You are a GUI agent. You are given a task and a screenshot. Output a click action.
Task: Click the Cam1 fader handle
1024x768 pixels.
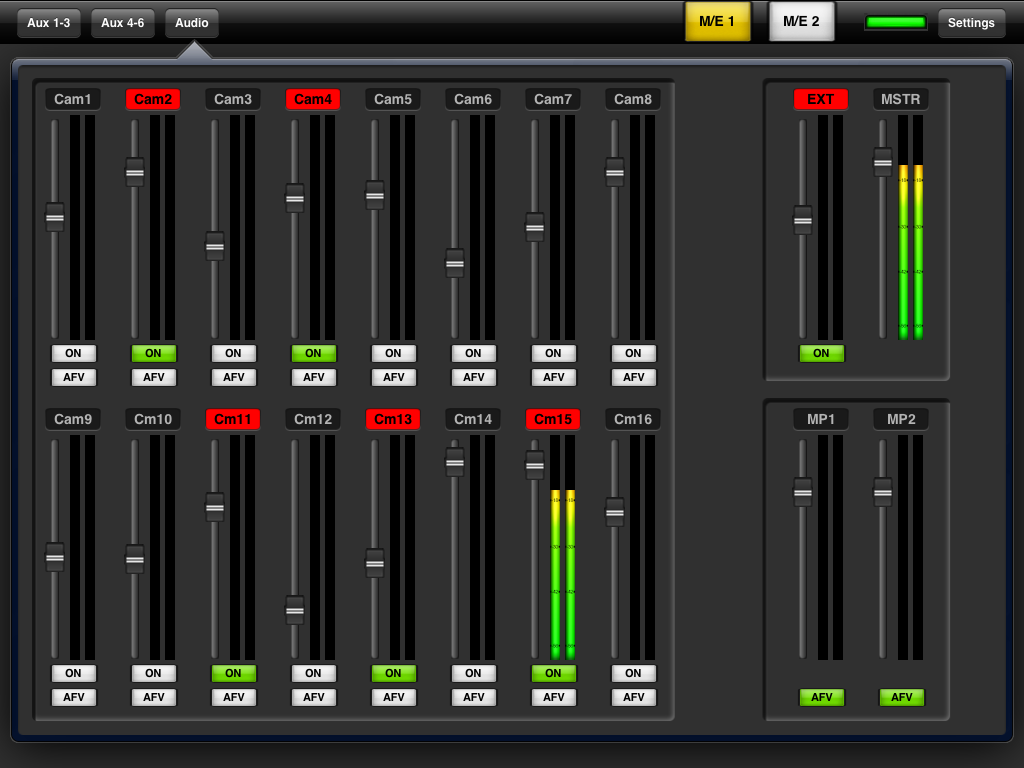pyautogui.click(x=55, y=217)
